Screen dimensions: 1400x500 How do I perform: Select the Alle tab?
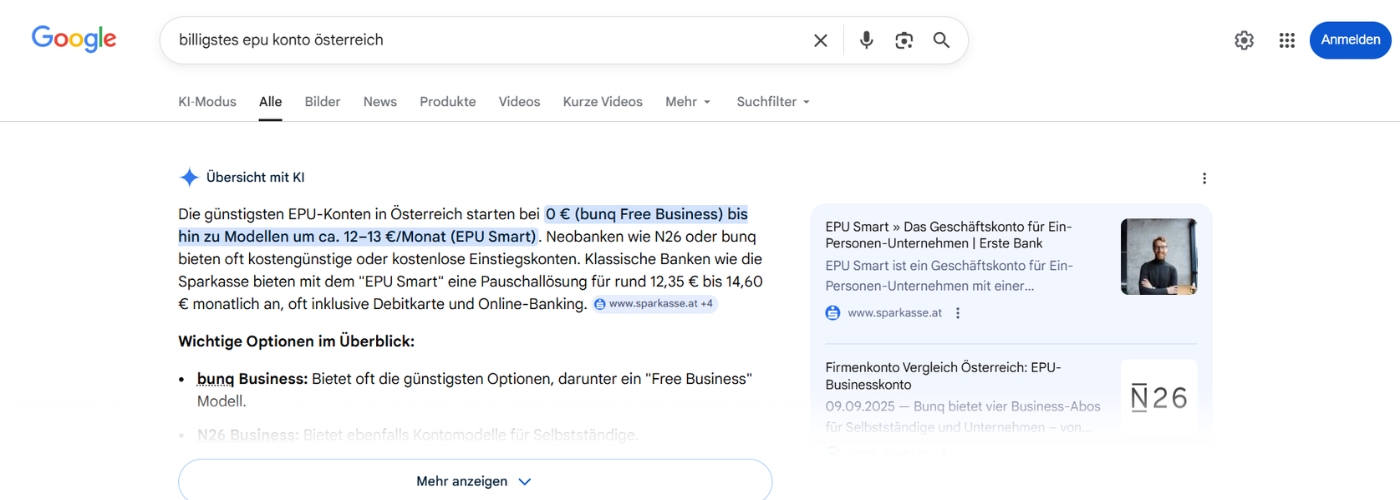tap(270, 102)
